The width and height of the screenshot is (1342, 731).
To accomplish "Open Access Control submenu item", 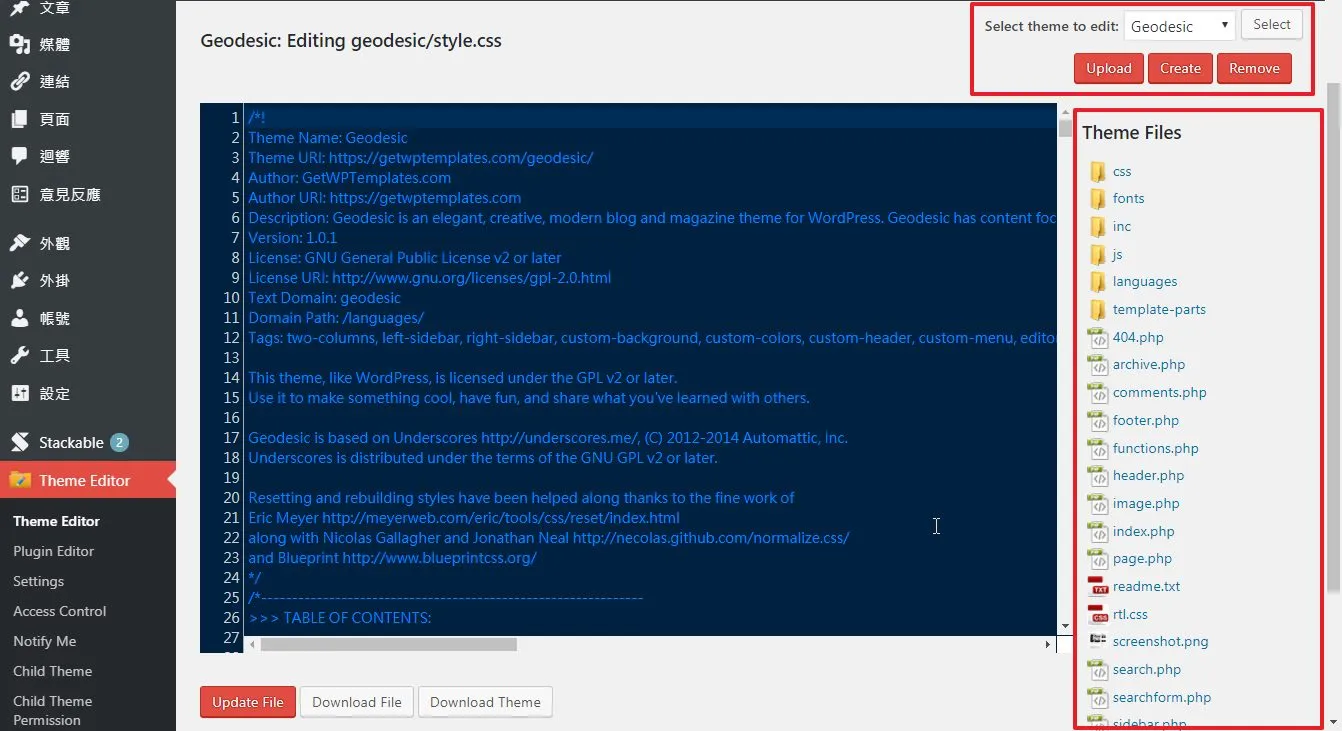I will point(60,611).
